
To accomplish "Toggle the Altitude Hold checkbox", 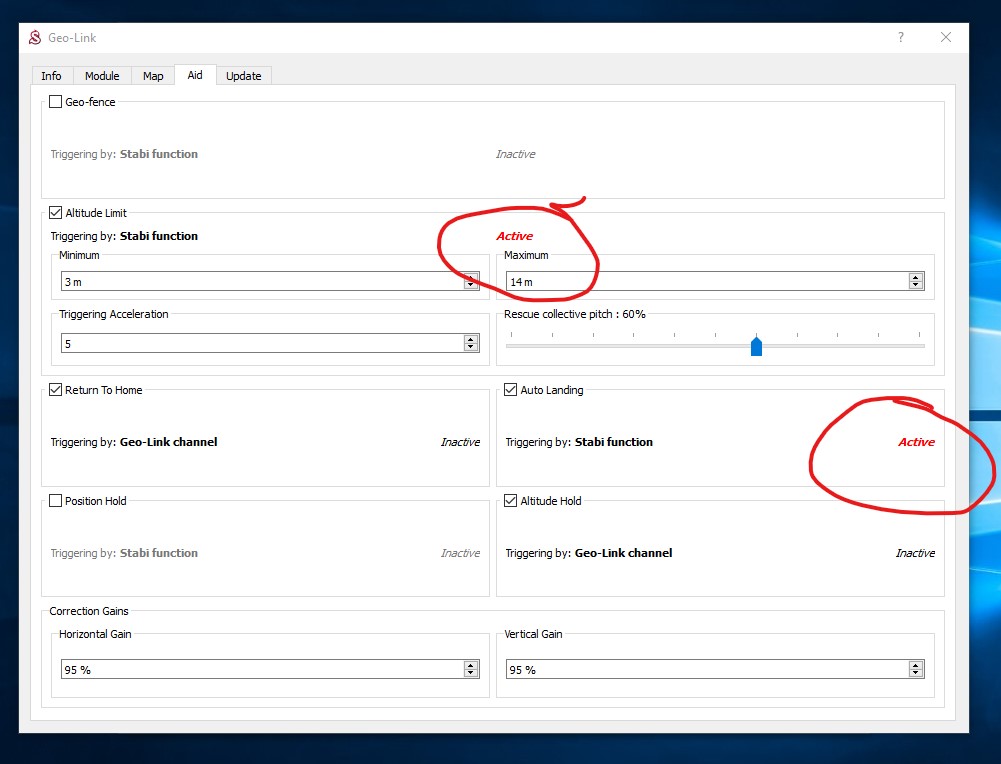I will [511, 501].
